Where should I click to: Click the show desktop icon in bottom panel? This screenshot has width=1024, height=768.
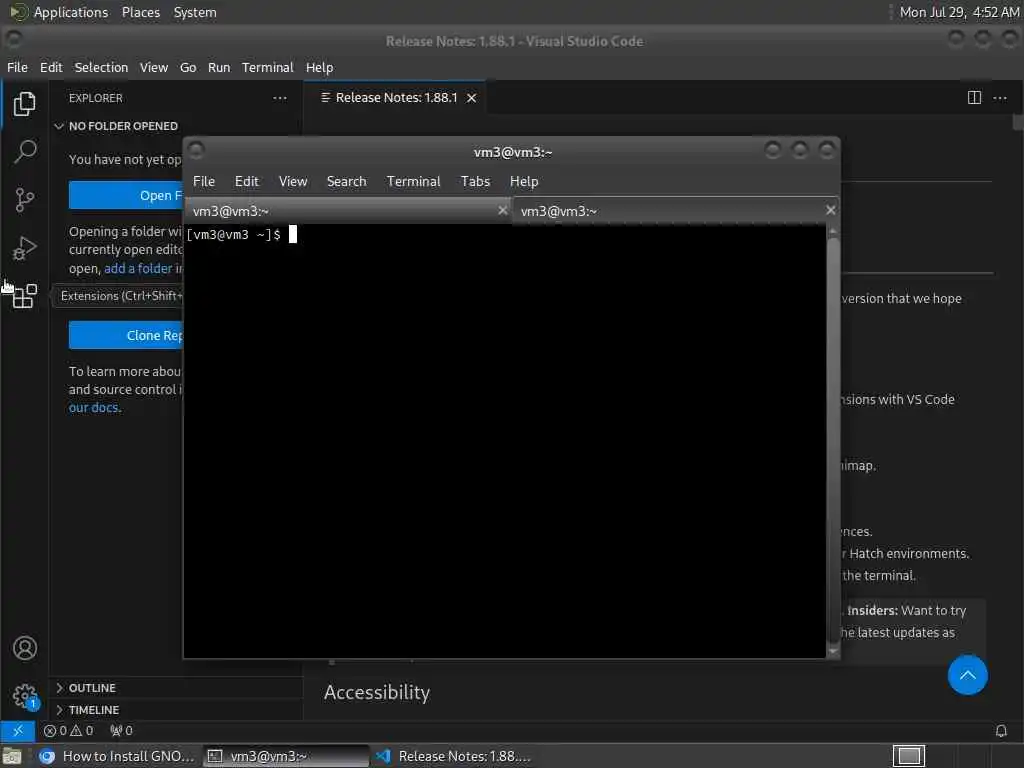(12, 756)
